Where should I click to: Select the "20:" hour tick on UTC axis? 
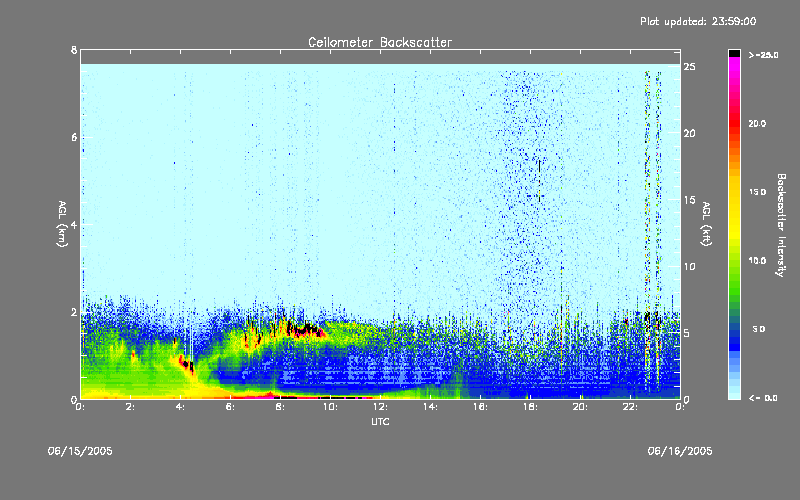coord(580,407)
